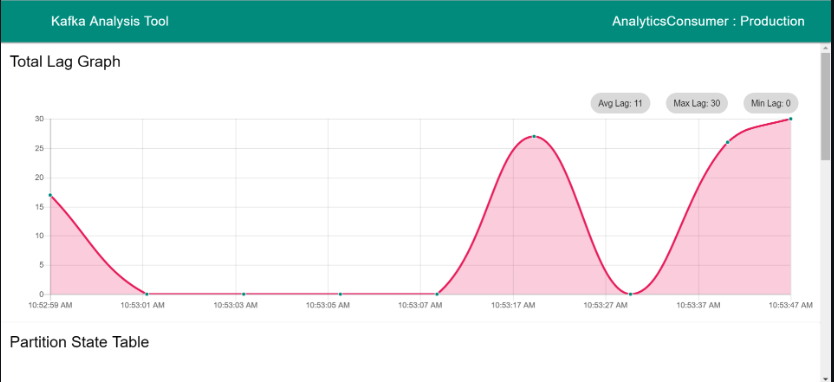834x382 pixels.
Task: Click the scrollbar down arrow
Action: pyautogui.click(x=825, y=378)
